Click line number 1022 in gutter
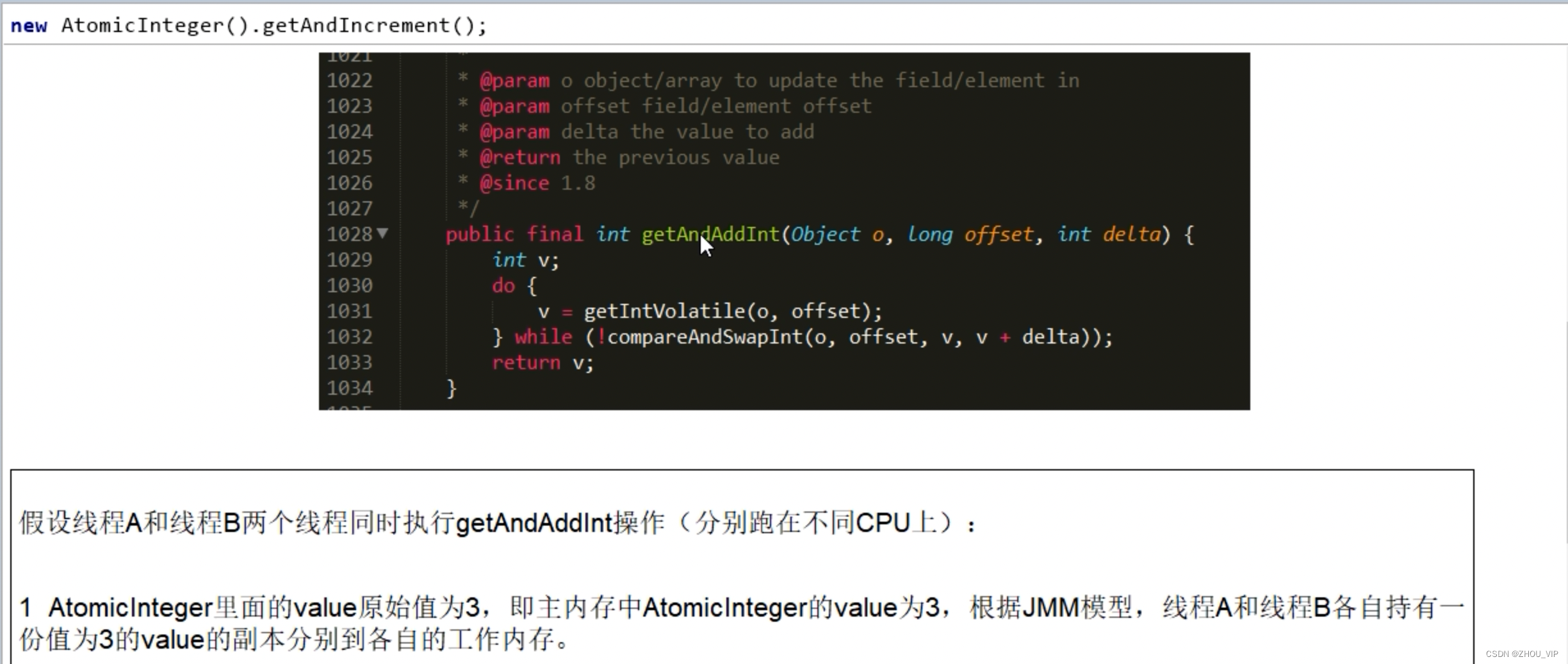Viewport: 1568px width, 664px height. pyautogui.click(x=350, y=80)
